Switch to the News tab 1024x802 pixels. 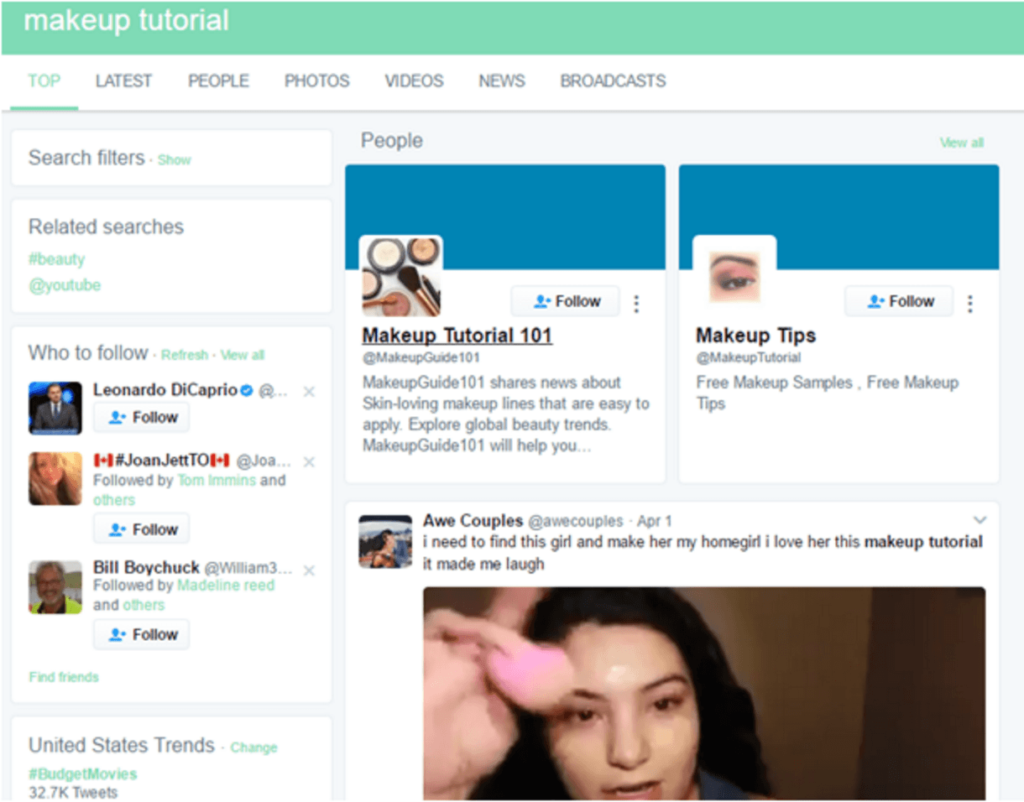[x=502, y=81]
